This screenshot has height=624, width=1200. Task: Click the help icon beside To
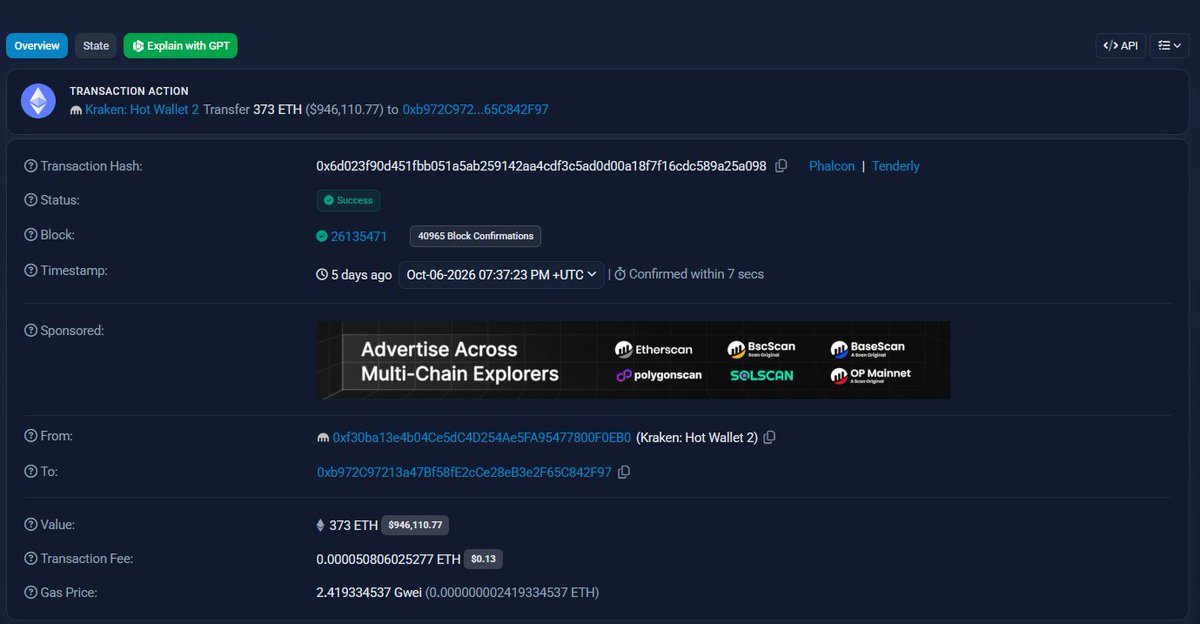point(30,471)
